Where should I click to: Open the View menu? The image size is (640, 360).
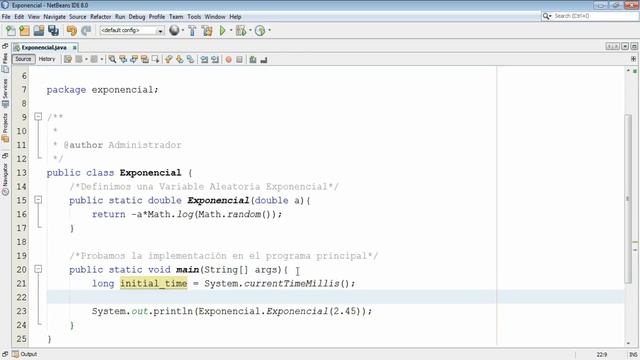pos(33,17)
